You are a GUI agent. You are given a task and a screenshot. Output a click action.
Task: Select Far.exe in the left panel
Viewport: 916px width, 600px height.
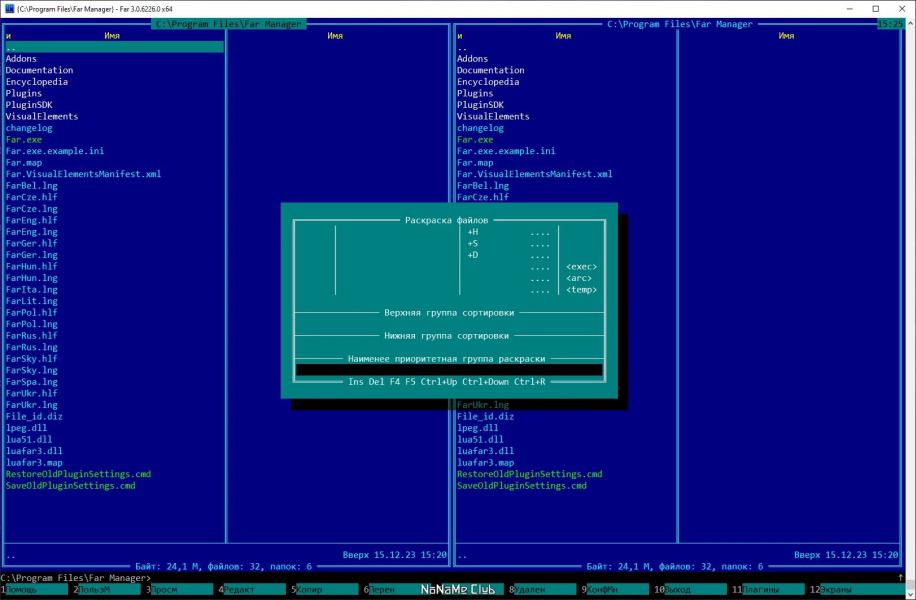[x=24, y=140]
